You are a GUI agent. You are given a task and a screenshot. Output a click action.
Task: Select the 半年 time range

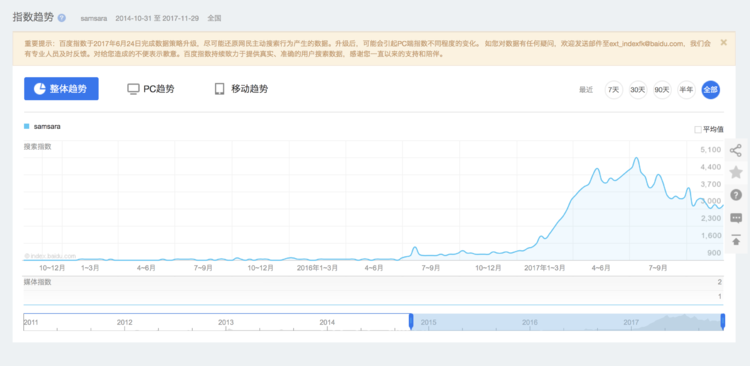pos(686,90)
